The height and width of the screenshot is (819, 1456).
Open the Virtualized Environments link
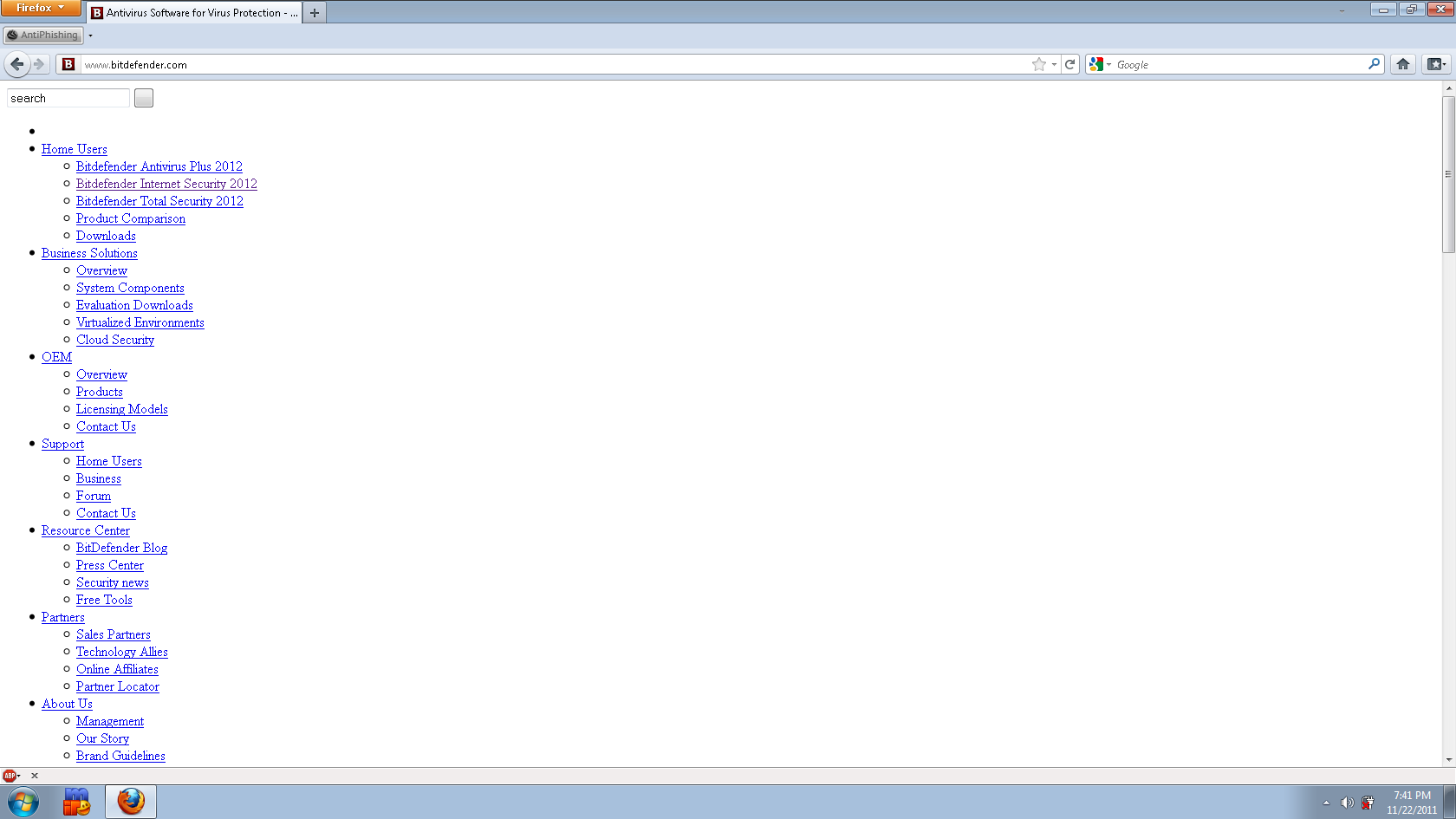(140, 322)
